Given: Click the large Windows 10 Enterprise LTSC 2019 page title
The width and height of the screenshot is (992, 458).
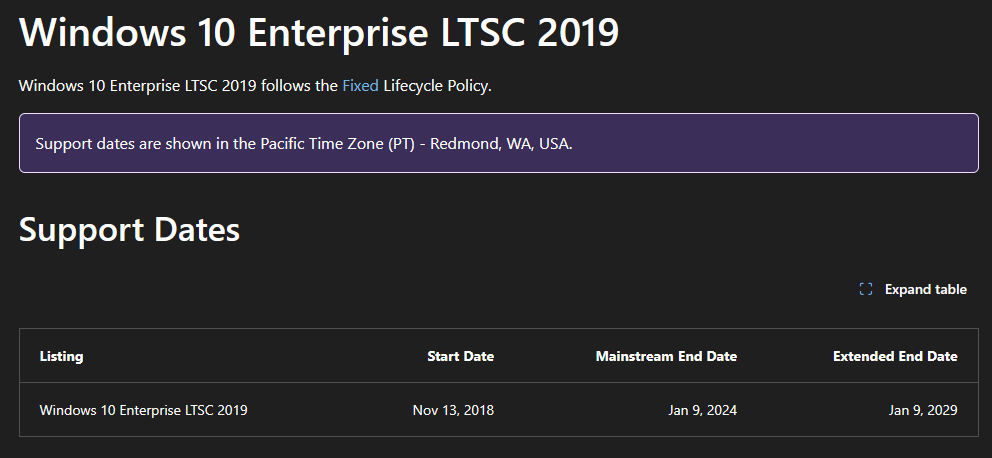Looking at the screenshot, I should tap(319, 33).
